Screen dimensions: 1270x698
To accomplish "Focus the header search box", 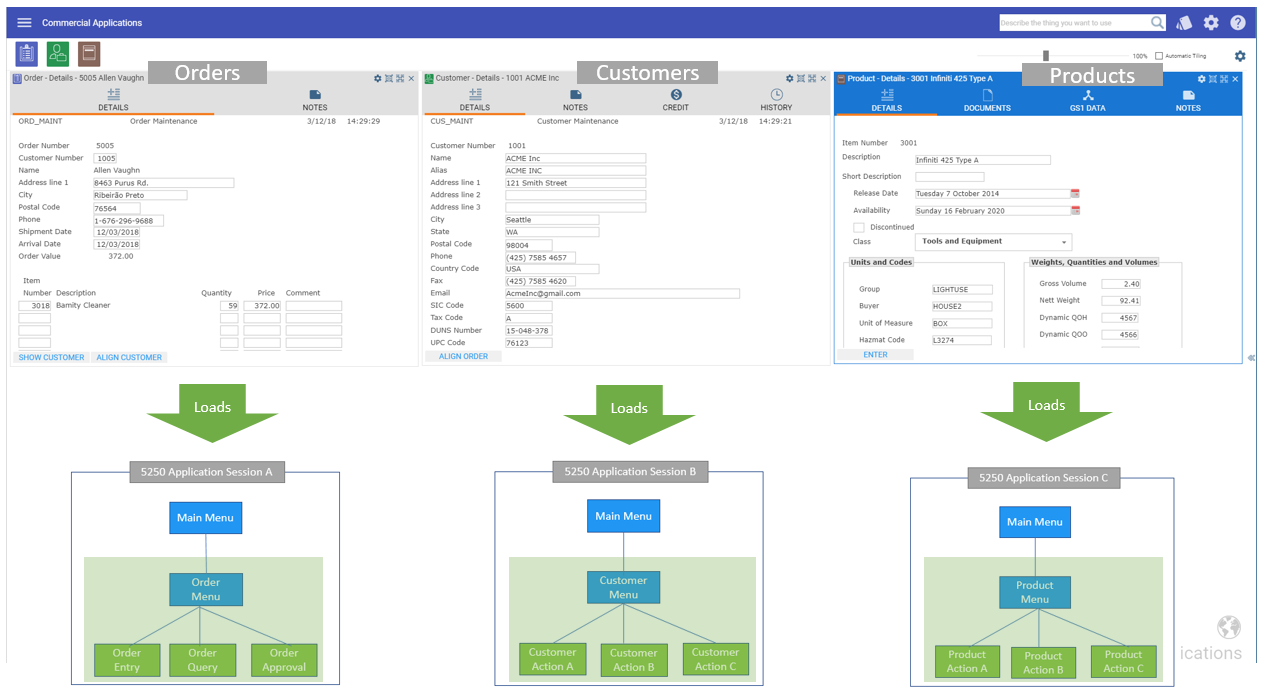I will (x=1074, y=23).
